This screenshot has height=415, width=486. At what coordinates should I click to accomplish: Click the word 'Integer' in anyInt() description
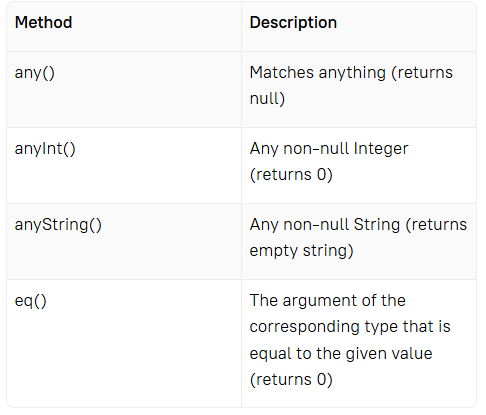pos(381,149)
